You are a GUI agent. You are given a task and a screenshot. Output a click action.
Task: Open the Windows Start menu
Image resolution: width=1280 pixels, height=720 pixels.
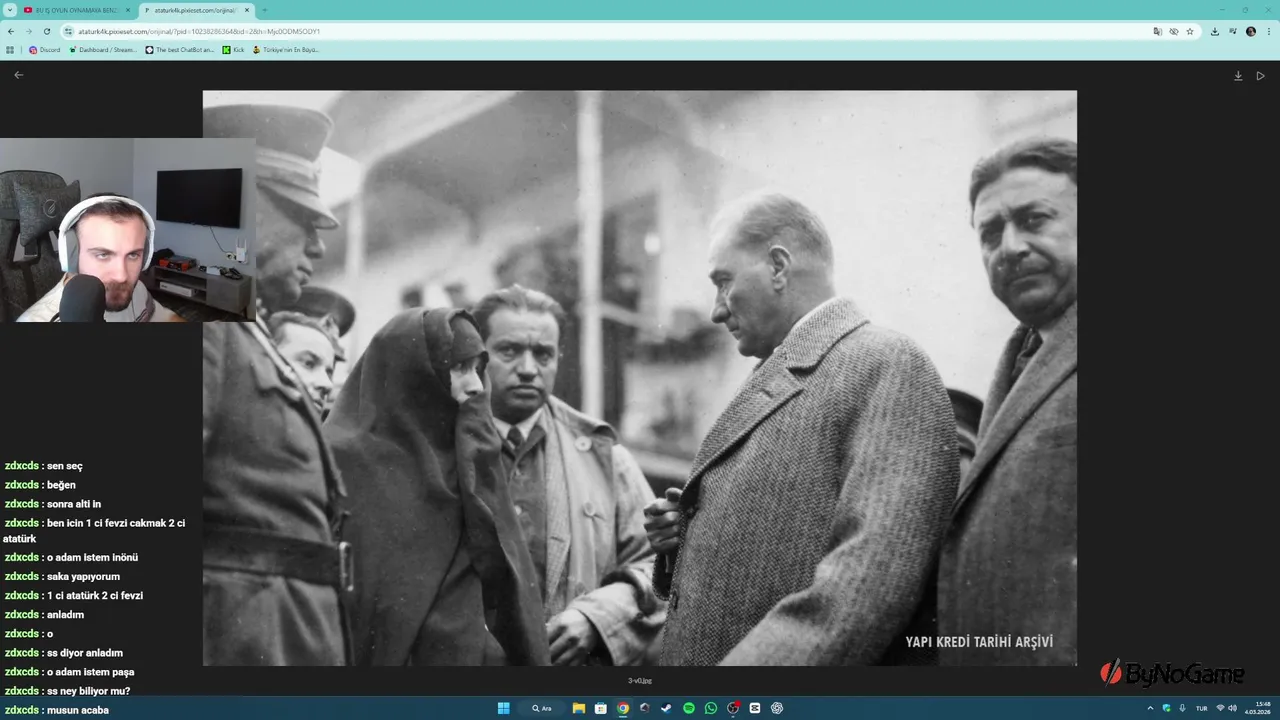pos(504,708)
